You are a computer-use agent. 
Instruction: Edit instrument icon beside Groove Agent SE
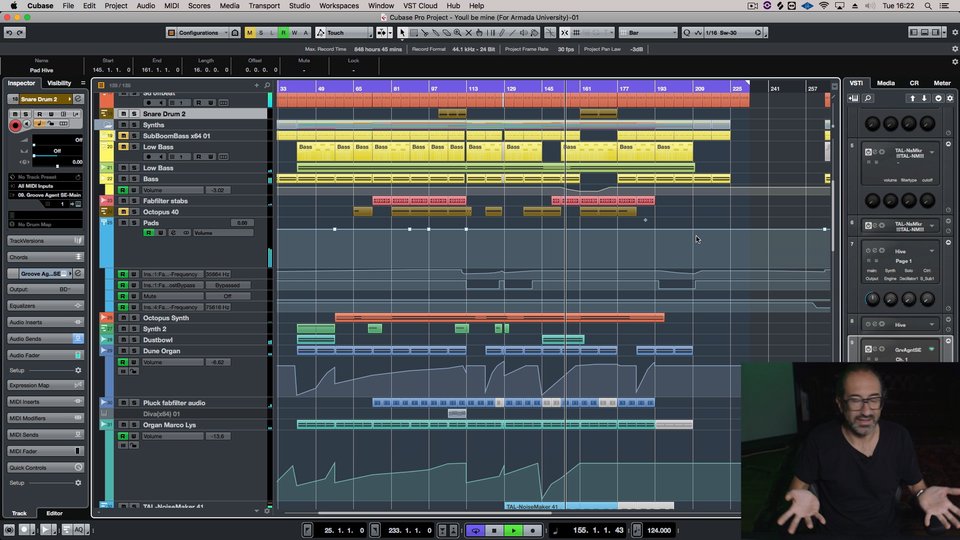[x=78, y=274]
